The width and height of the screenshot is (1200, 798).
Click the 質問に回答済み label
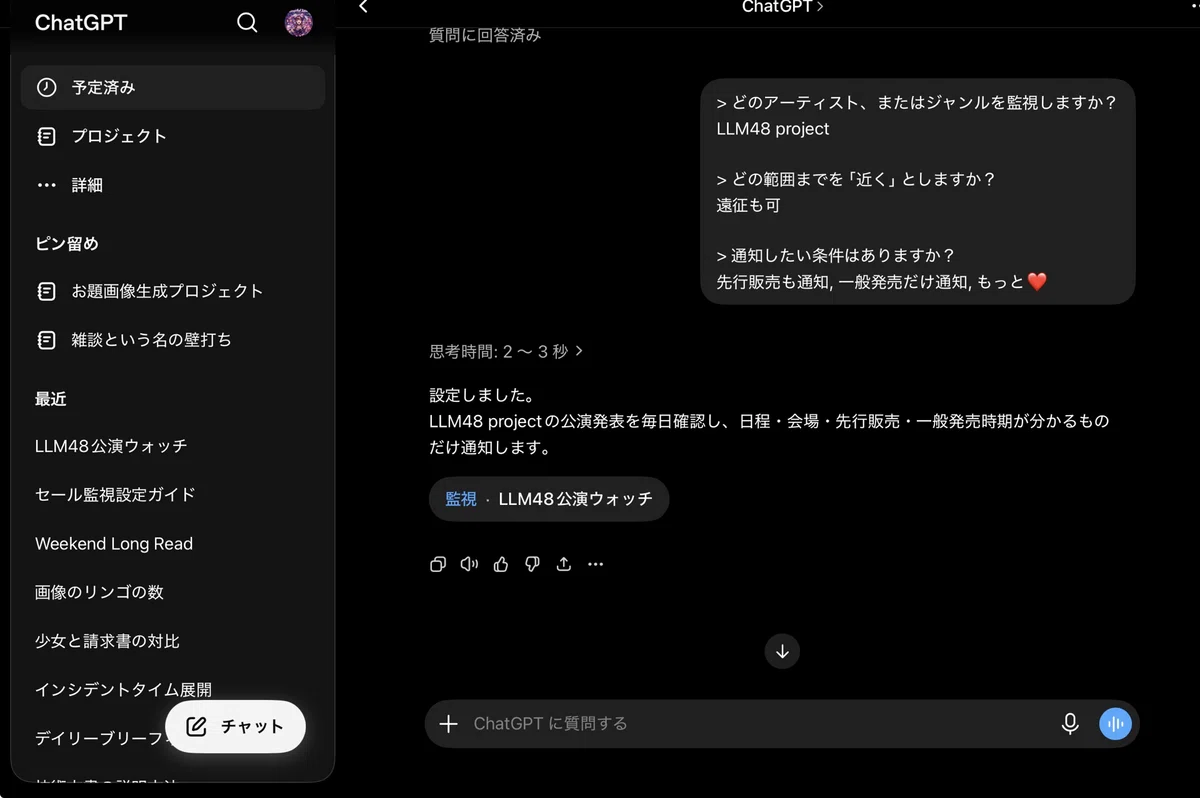tap(485, 35)
